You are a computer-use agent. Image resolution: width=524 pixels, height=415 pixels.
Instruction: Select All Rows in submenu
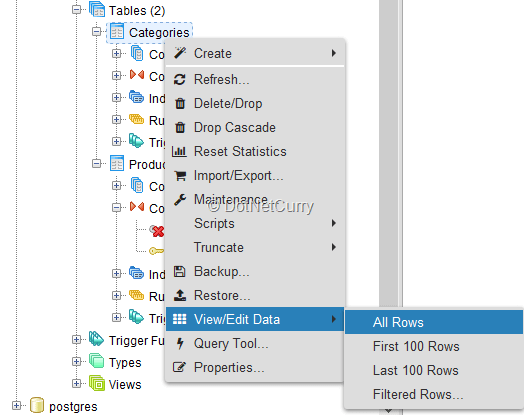(x=434, y=322)
